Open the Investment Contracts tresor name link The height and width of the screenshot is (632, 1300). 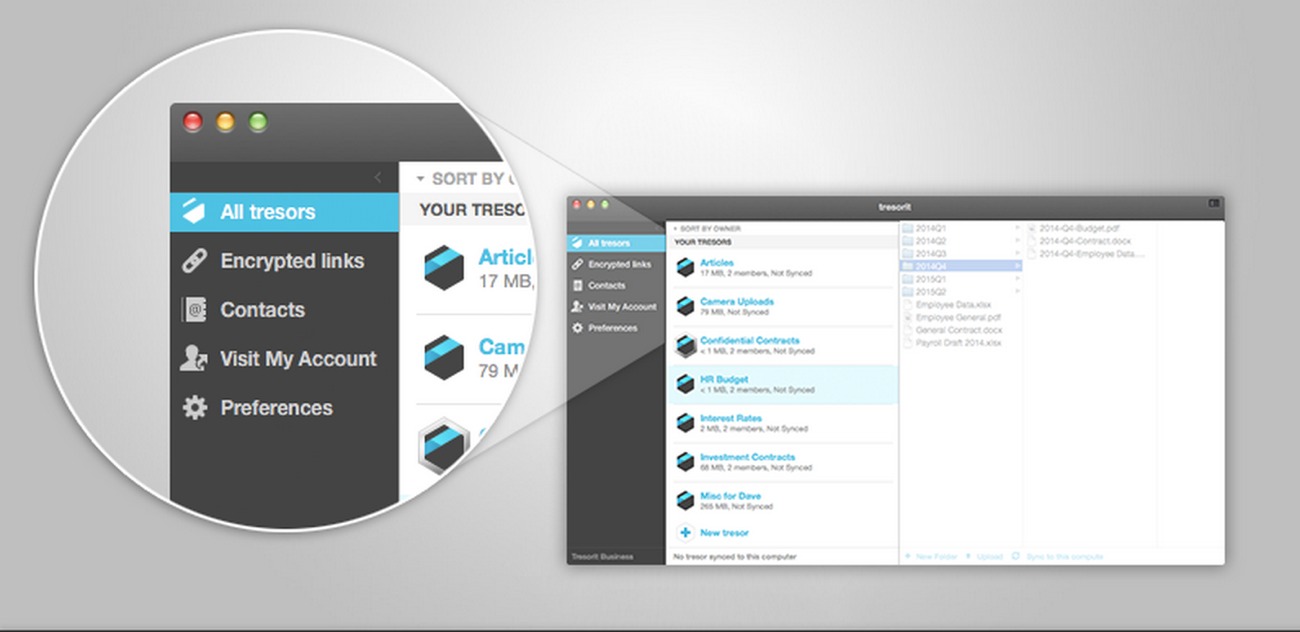click(748, 457)
